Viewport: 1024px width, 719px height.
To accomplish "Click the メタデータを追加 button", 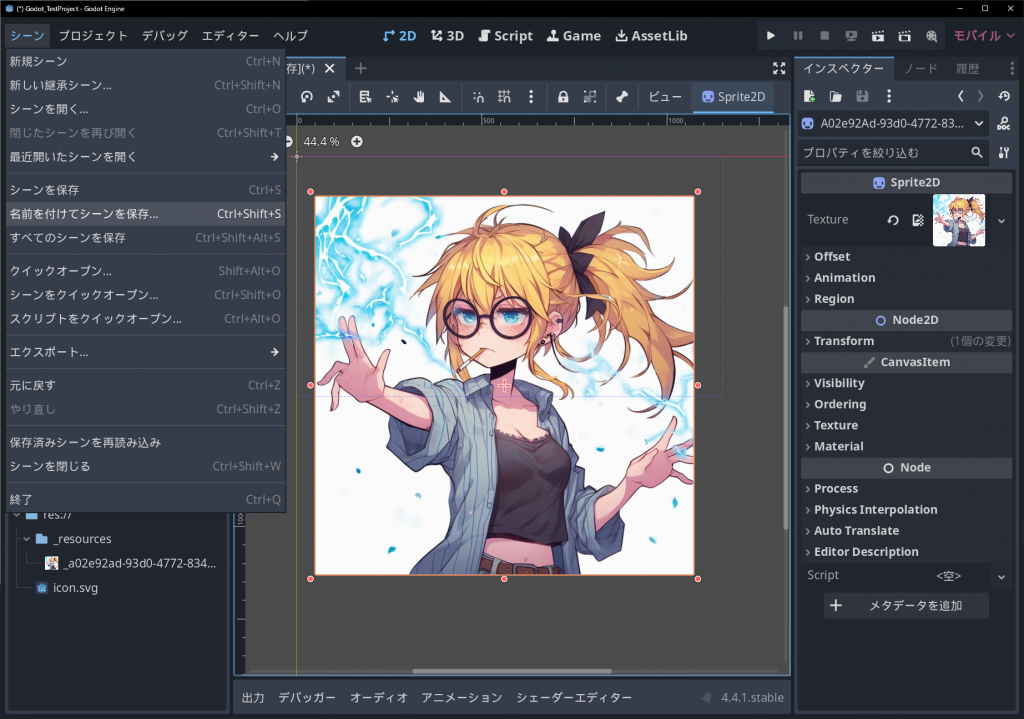I will pyautogui.click(x=906, y=606).
